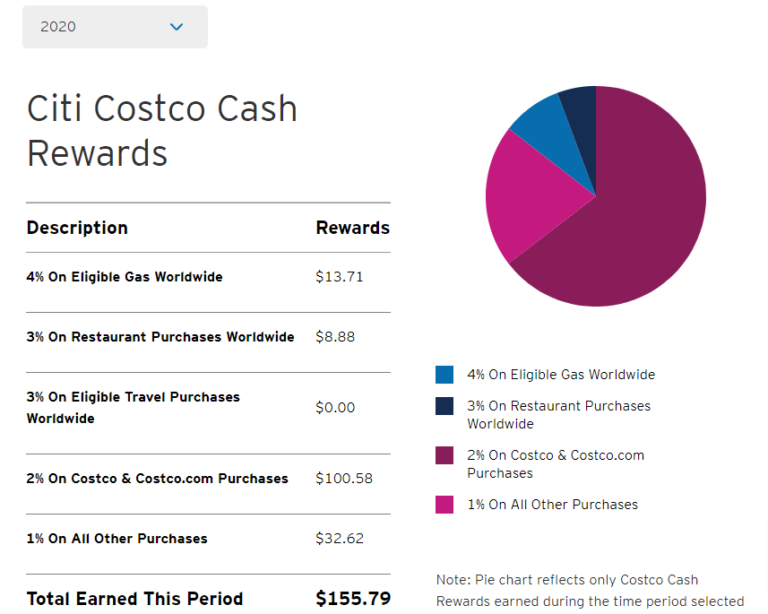Image resolution: width=768 pixels, height=614 pixels.
Task: Click the $32.62 other purchases amount
Action: (339, 539)
